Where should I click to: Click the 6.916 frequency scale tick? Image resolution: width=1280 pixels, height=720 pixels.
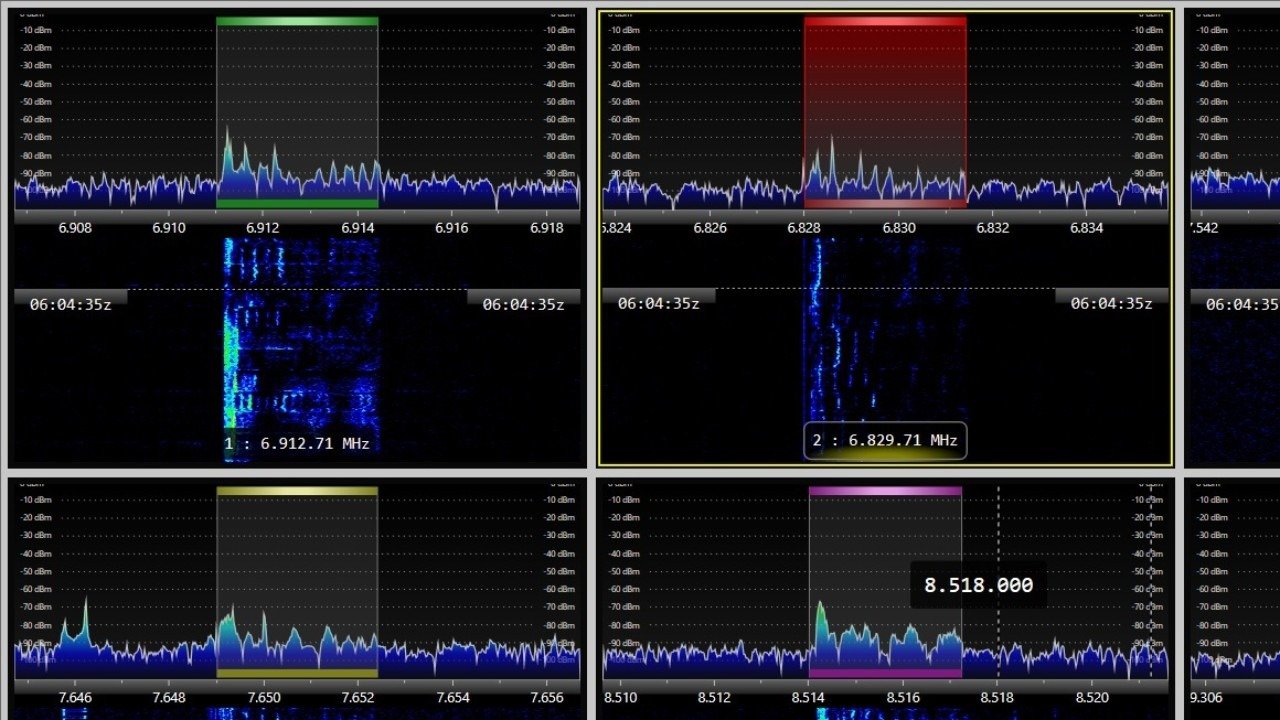[451, 228]
